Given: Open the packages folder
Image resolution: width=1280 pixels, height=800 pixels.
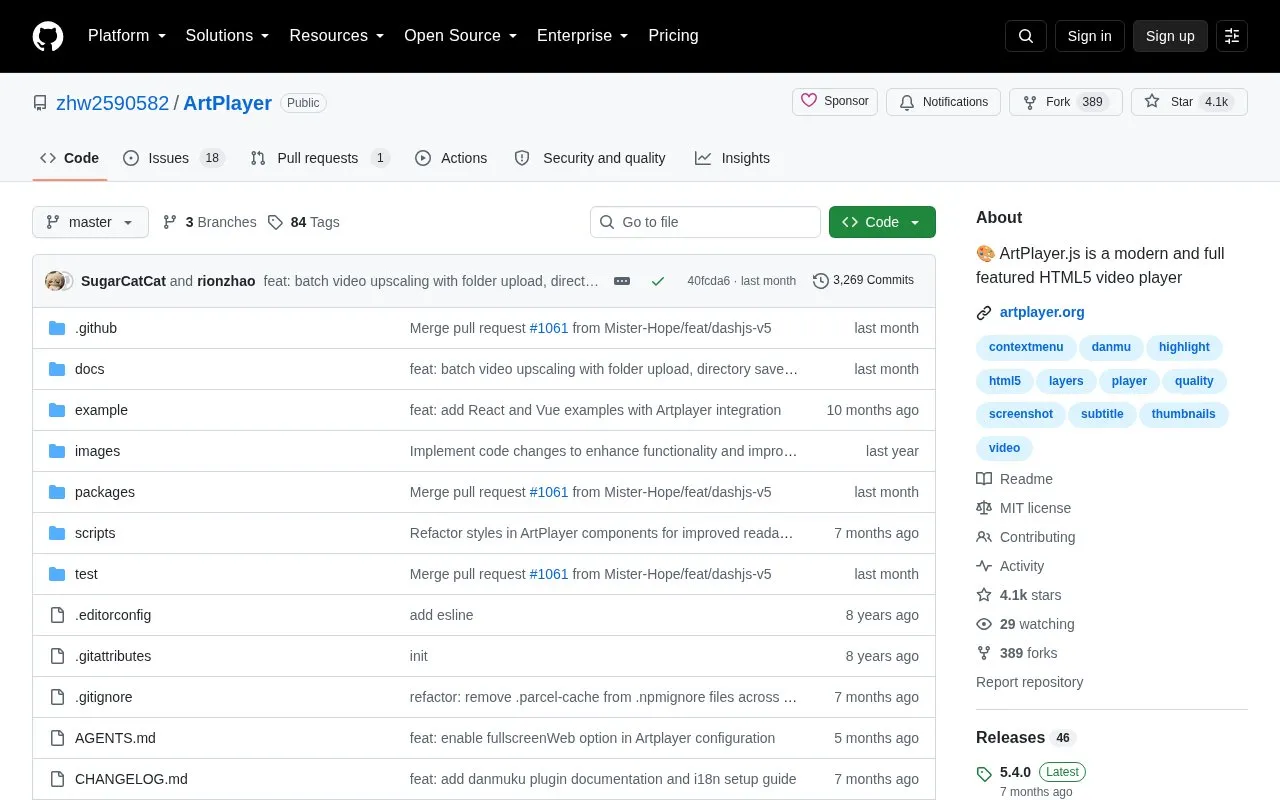Looking at the screenshot, I should [x=104, y=492].
